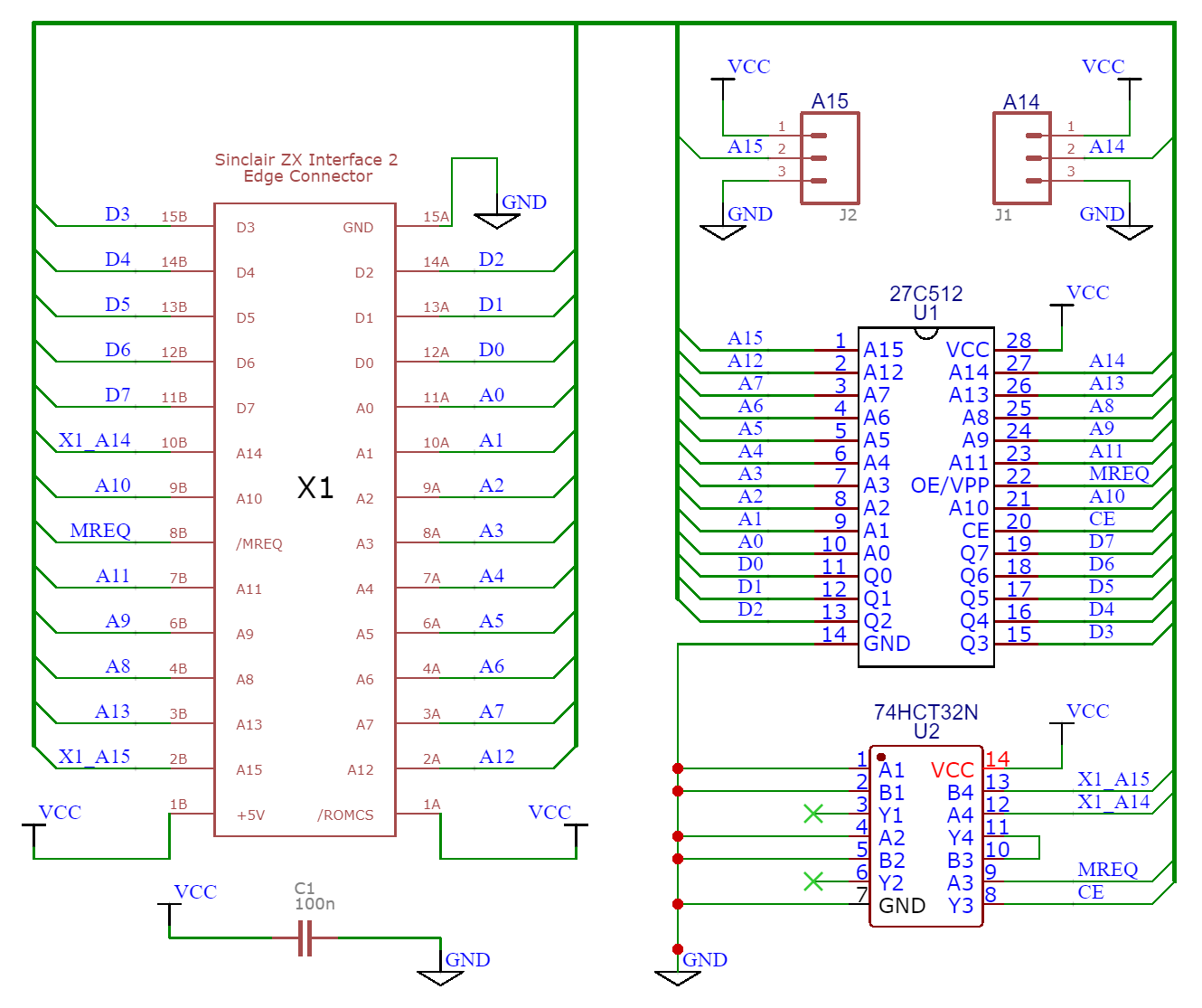Select the 27C512 EPROM symbol U1
The height and width of the screenshot is (1008, 1202).
[925, 497]
